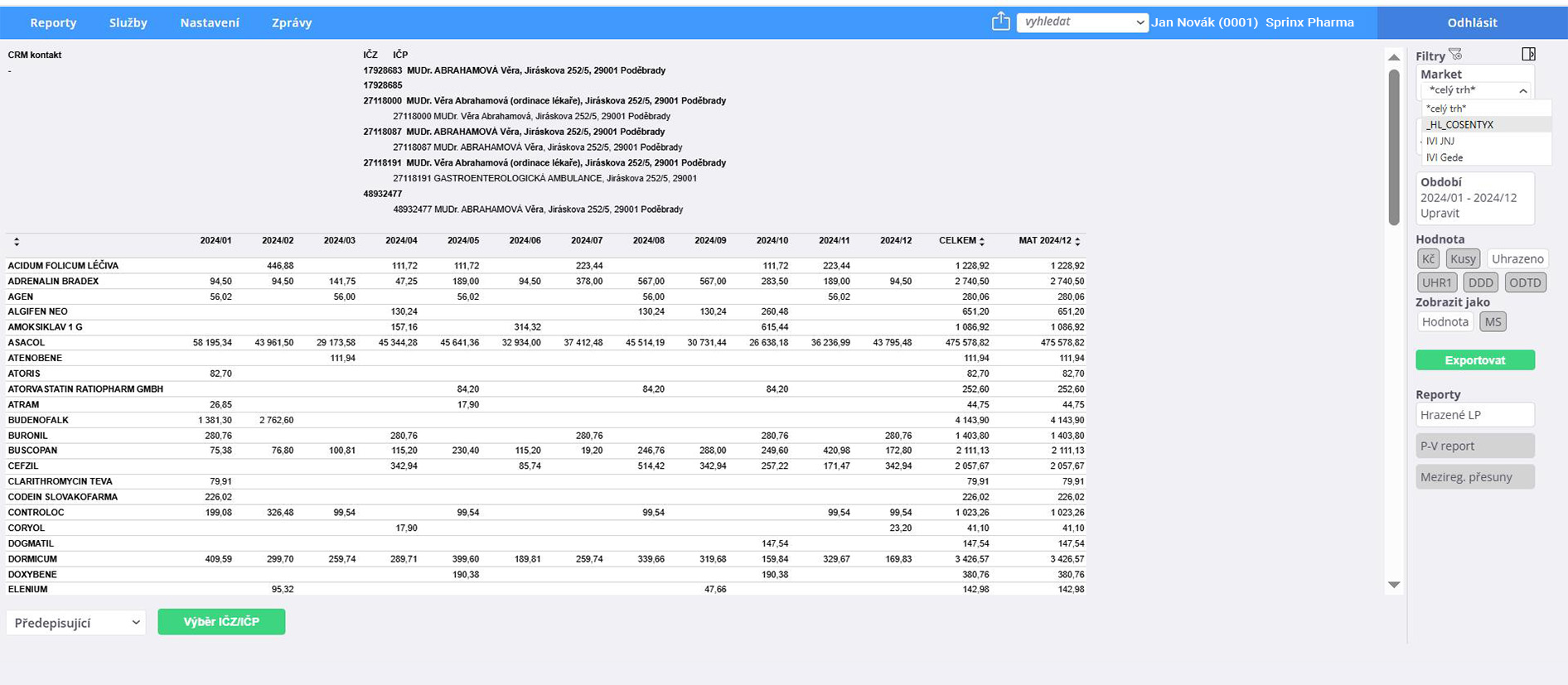Toggle the Kusy value unit
Viewport: 1568px width, 685px height.
pyautogui.click(x=1463, y=259)
